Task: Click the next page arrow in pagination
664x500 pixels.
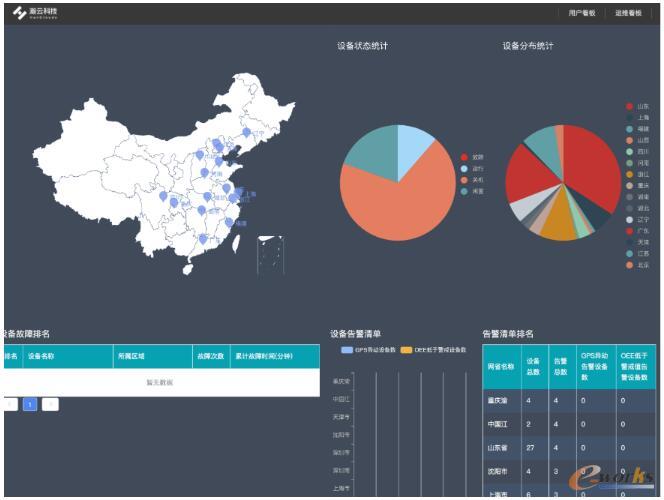Action: click(50, 404)
